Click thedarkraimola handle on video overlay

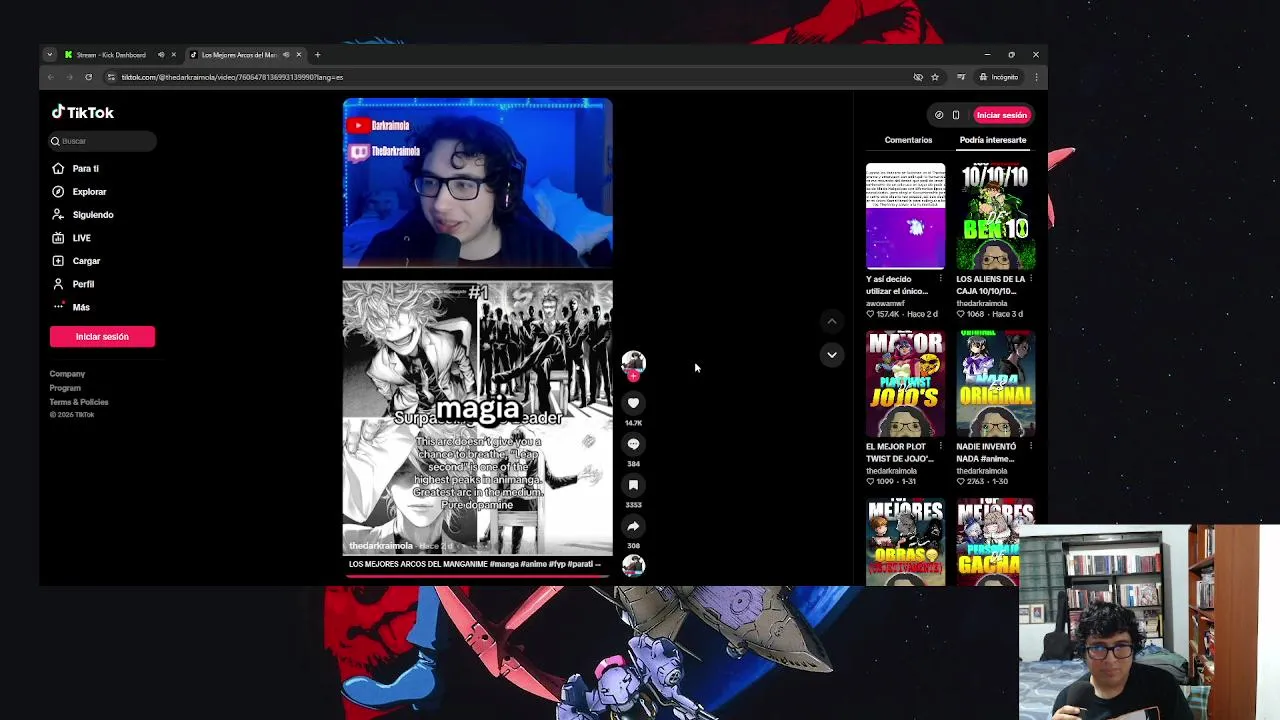pos(380,546)
